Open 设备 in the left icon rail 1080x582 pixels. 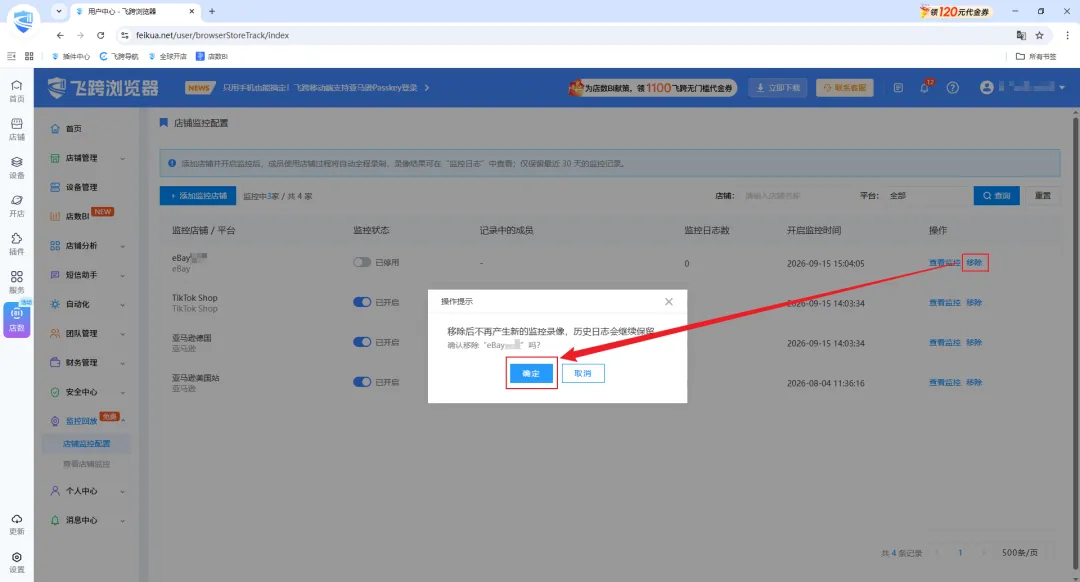(x=17, y=167)
